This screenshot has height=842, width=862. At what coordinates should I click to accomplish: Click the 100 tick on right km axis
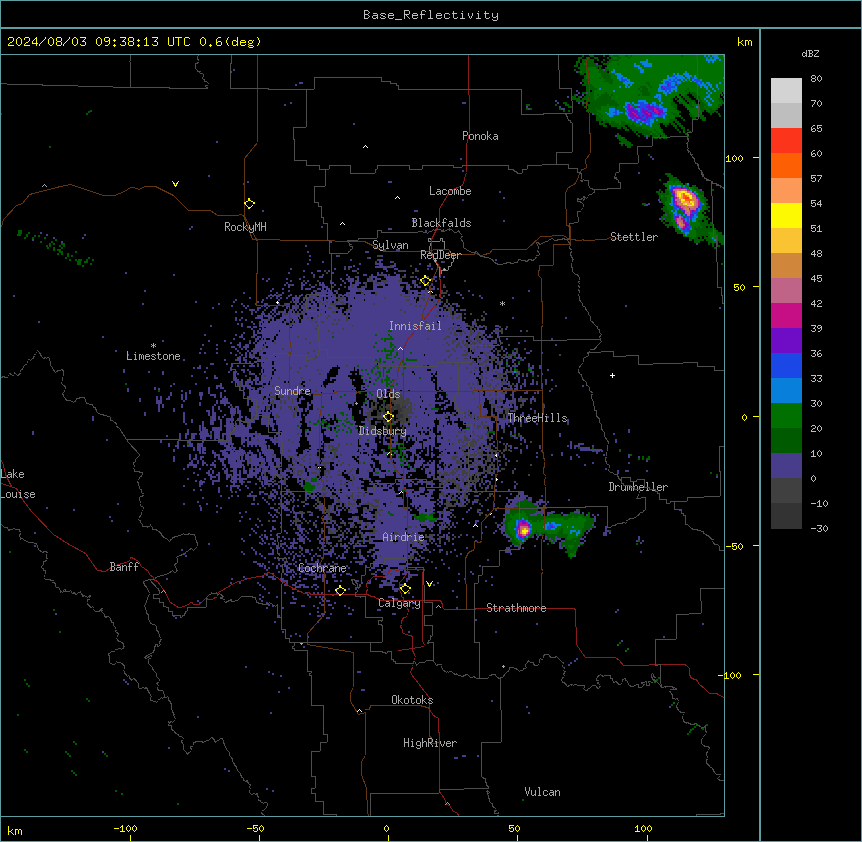[734, 158]
